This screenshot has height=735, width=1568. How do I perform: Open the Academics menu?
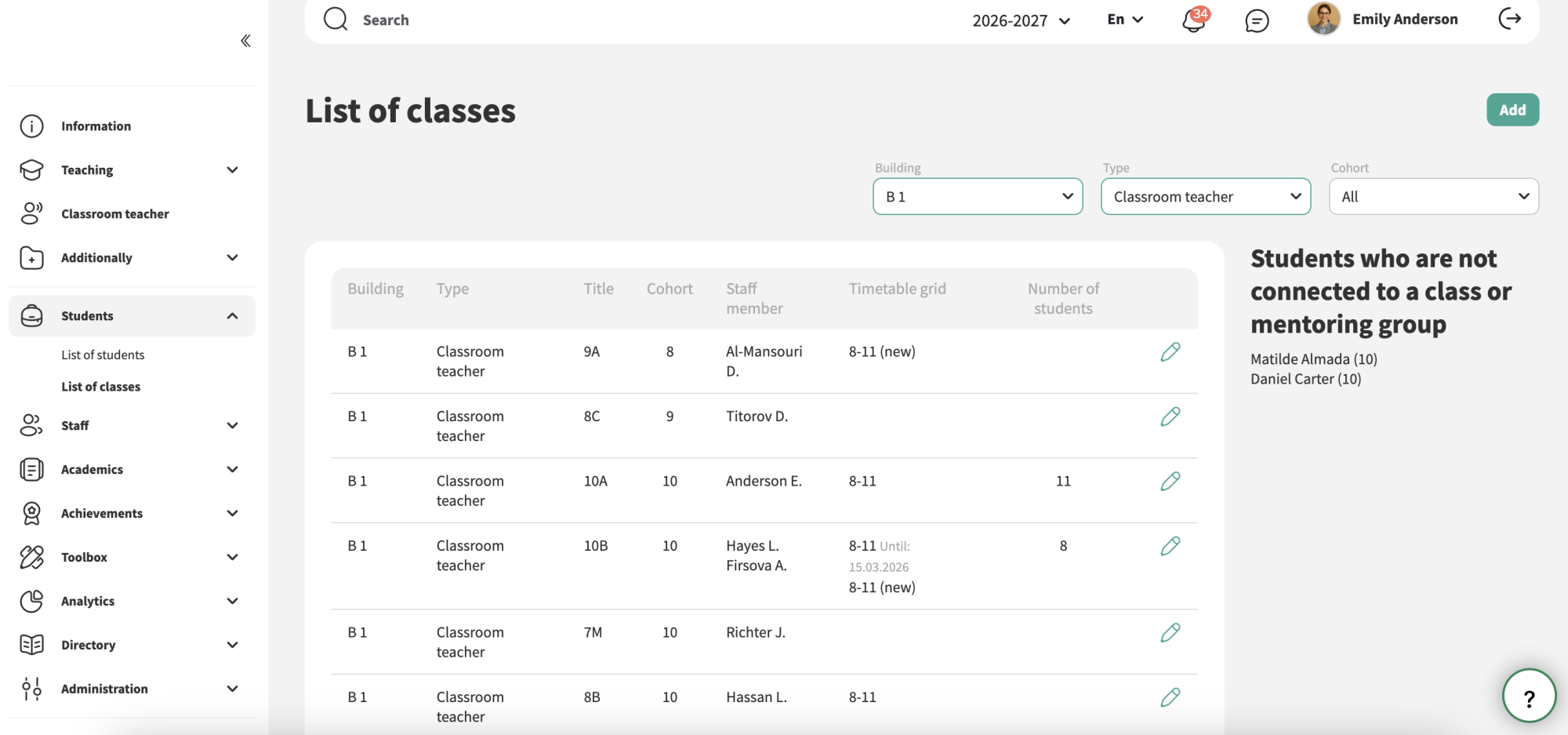(132, 469)
